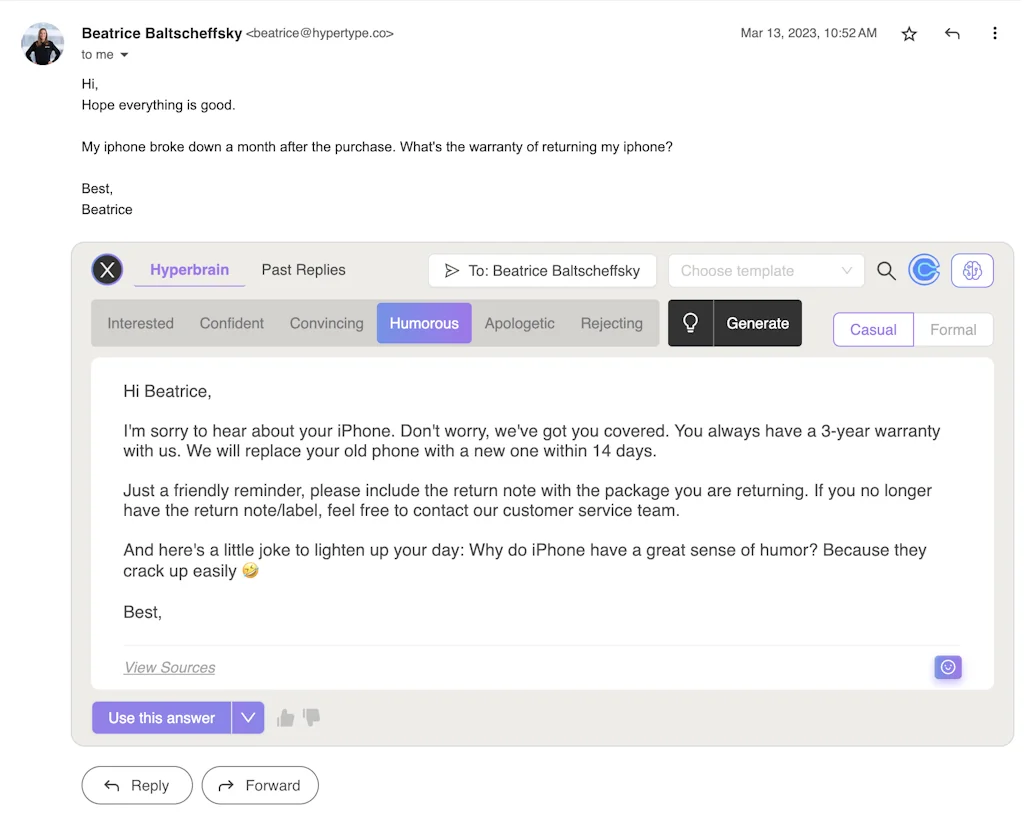1024x819 pixels.
Task: Give the generated reply a thumbs up
Action: coord(285,717)
